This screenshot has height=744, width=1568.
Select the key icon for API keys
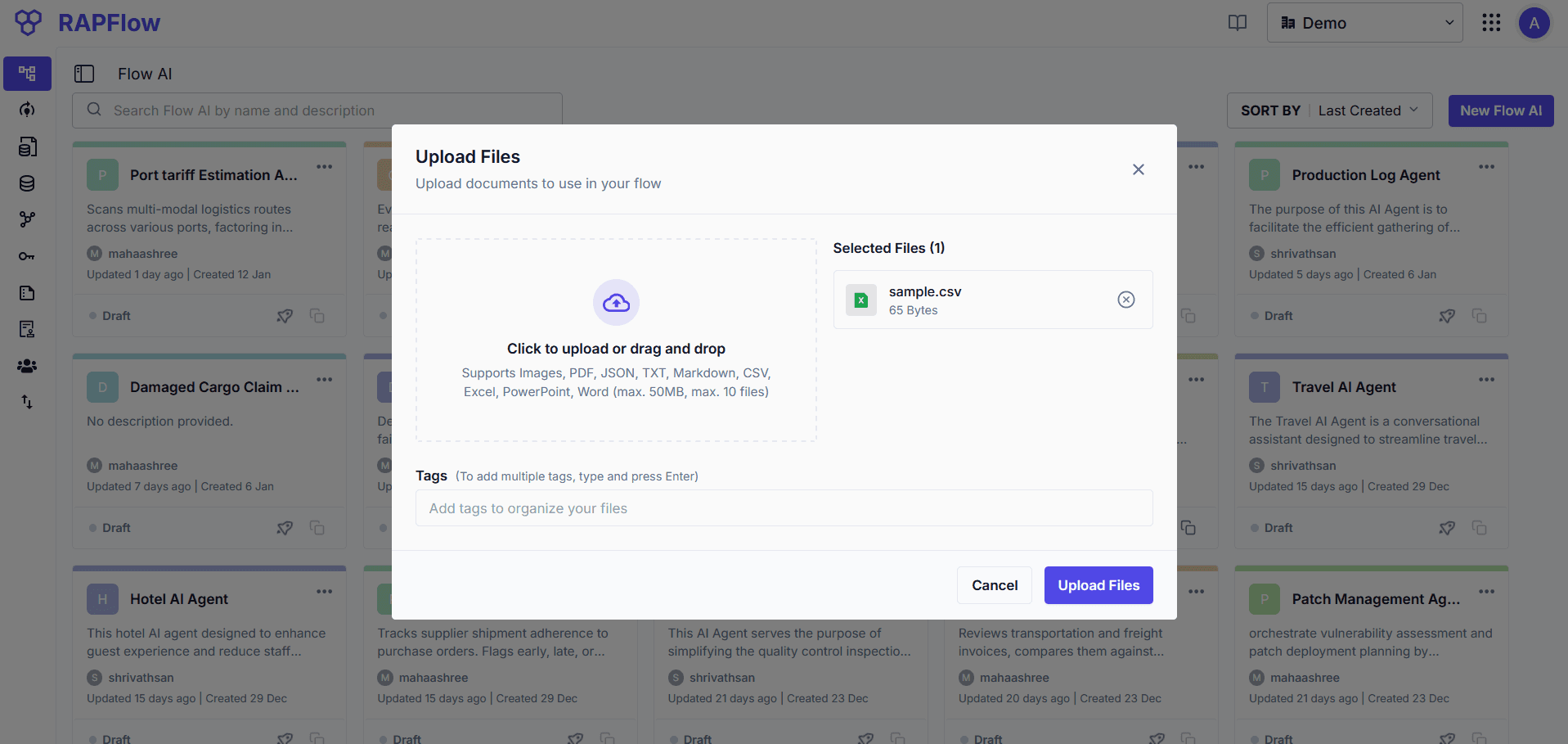[27, 256]
